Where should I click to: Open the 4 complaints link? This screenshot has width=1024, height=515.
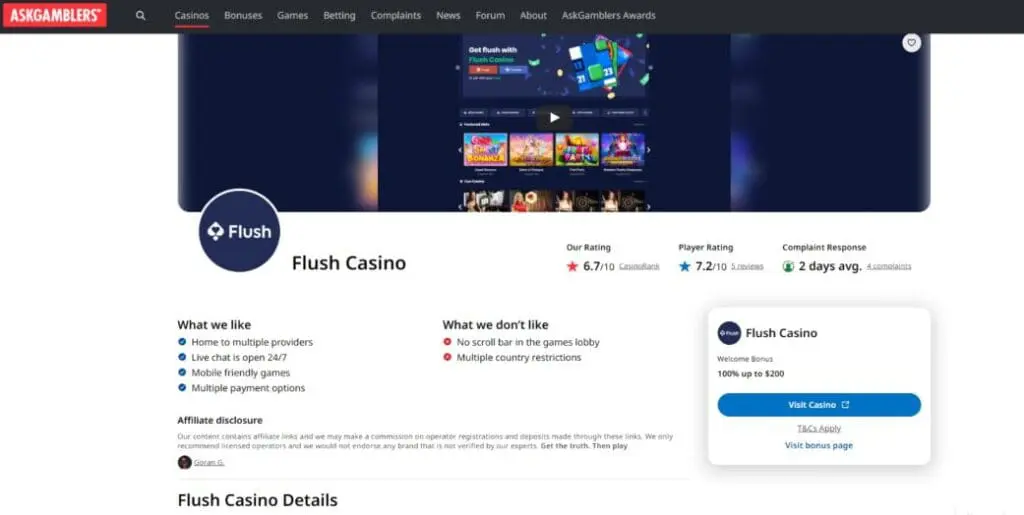pyautogui.click(x=889, y=266)
